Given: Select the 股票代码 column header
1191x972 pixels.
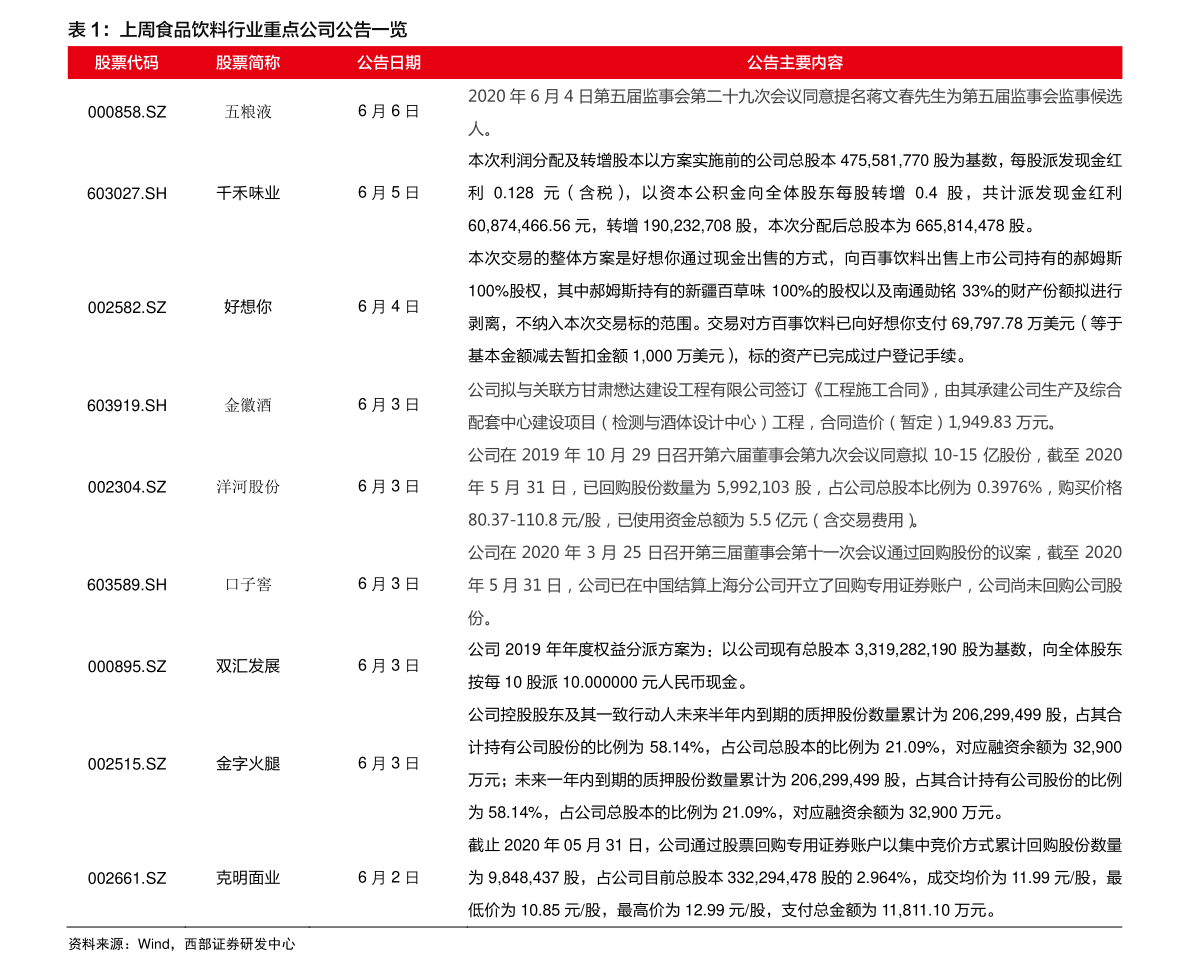Looking at the screenshot, I should tap(127, 63).
